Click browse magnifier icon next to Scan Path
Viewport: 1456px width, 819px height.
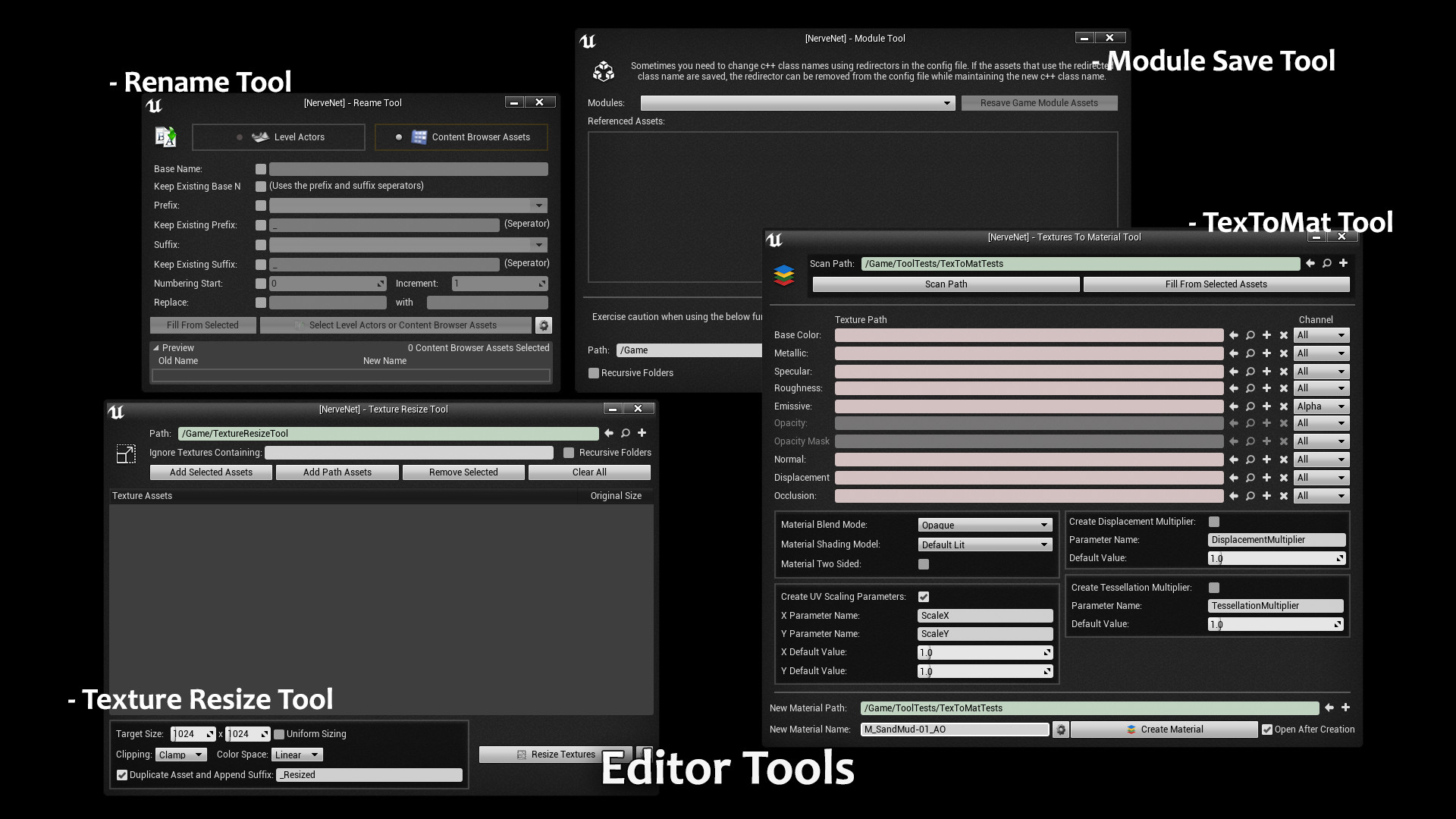point(1326,263)
